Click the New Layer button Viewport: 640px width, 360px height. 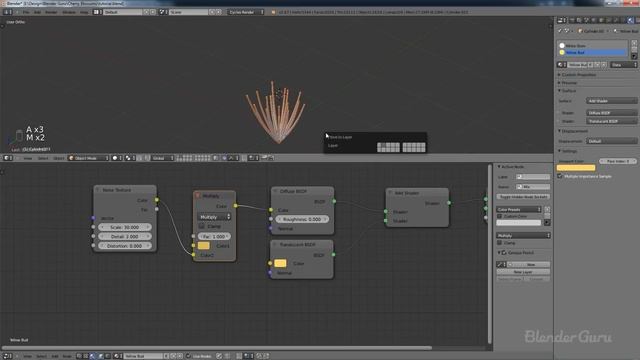click(x=523, y=272)
